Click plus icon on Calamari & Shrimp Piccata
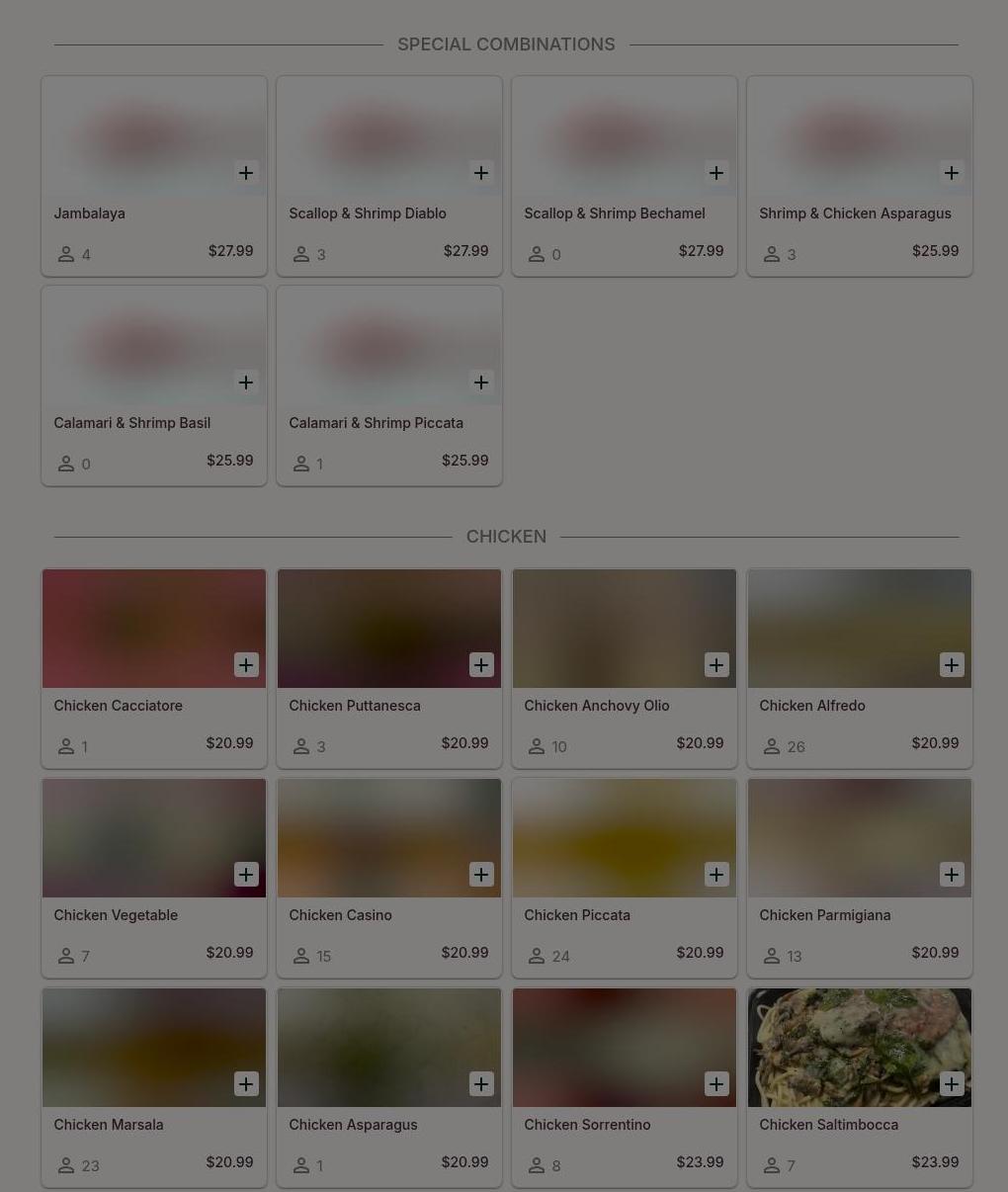This screenshot has width=1008, height=1192. pos(481,383)
